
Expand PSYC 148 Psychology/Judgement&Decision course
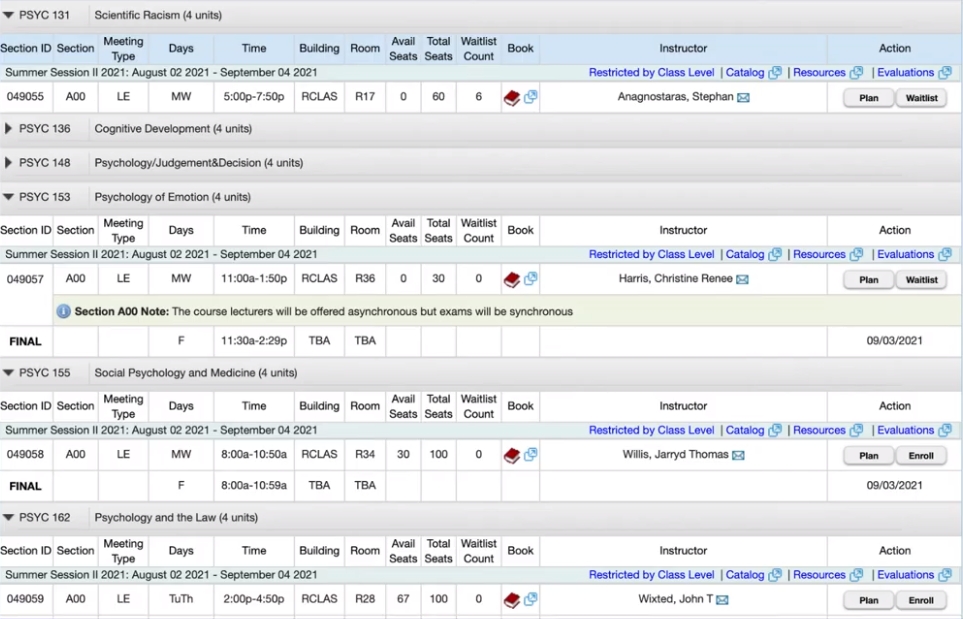(x=8, y=163)
